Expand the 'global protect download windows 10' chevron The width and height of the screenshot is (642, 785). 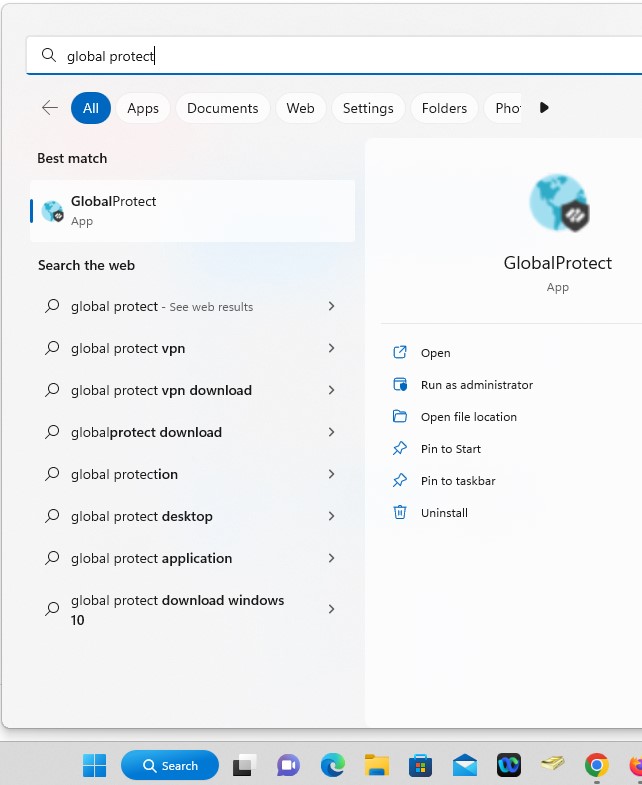(x=331, y=609)
